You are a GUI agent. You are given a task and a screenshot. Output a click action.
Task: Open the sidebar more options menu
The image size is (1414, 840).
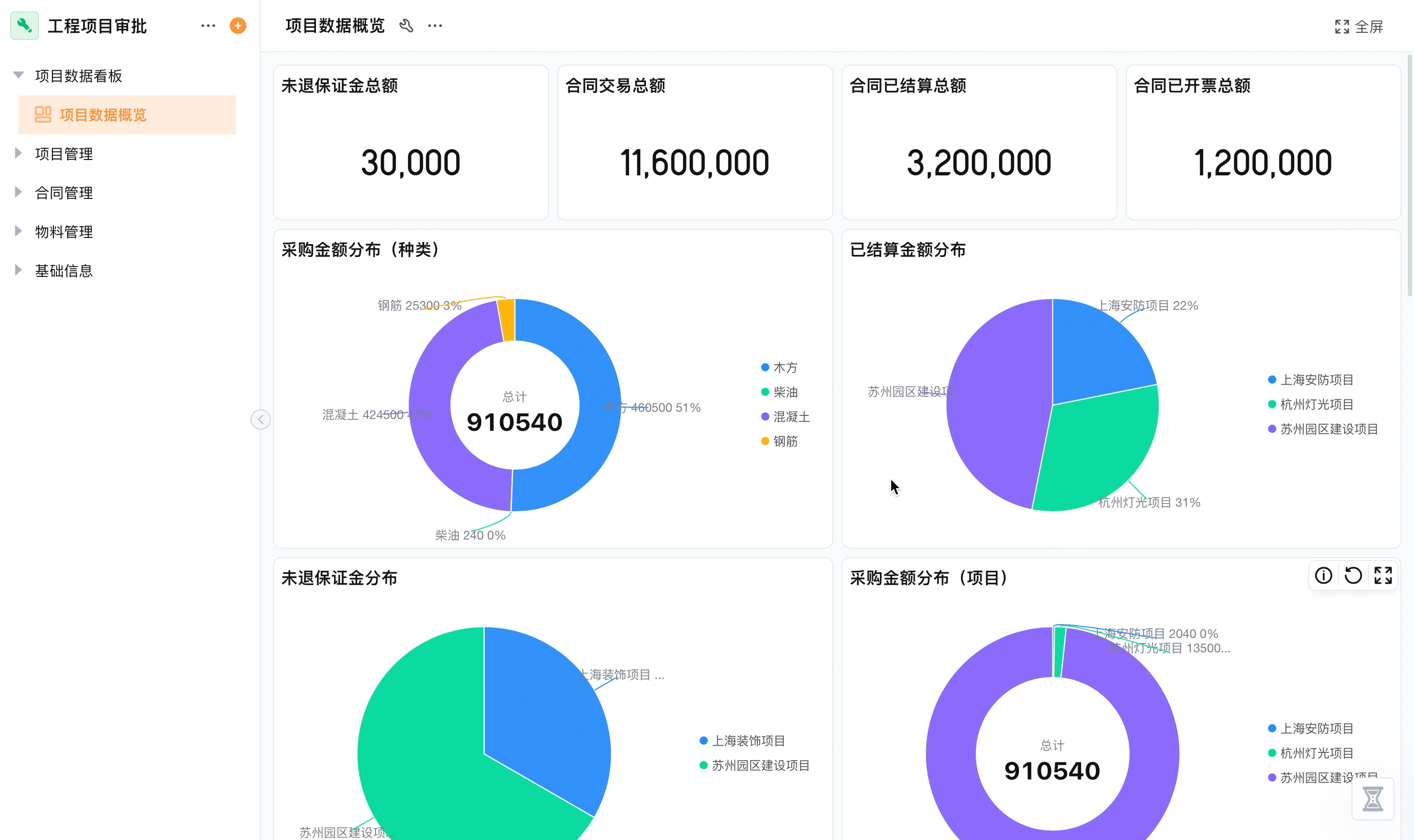(208, 26)
